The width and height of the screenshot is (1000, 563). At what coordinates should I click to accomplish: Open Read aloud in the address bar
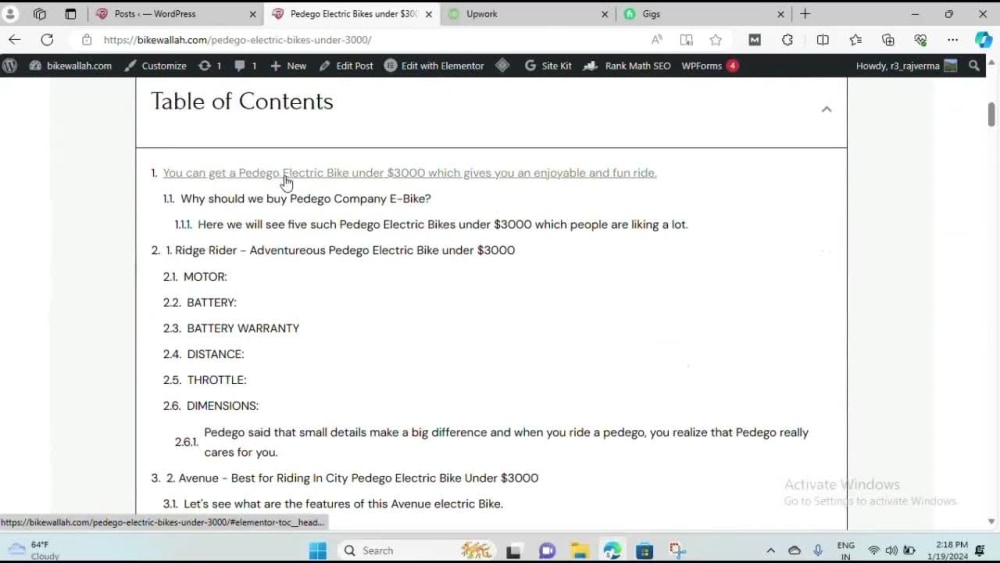tap(656, 40)
